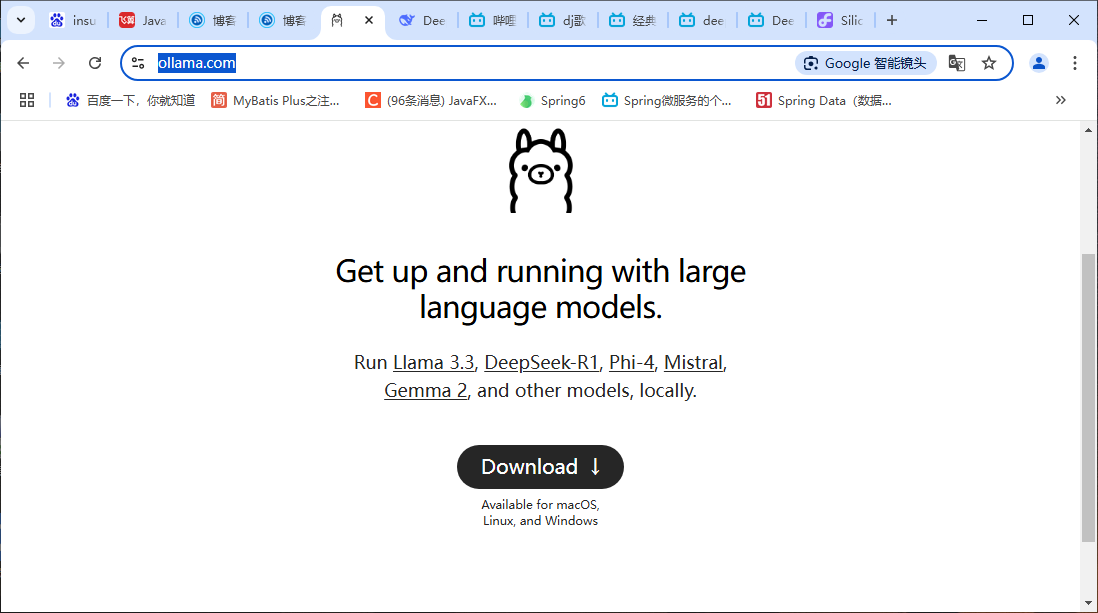Switch to the 'Java' tab

click(143, 20)
